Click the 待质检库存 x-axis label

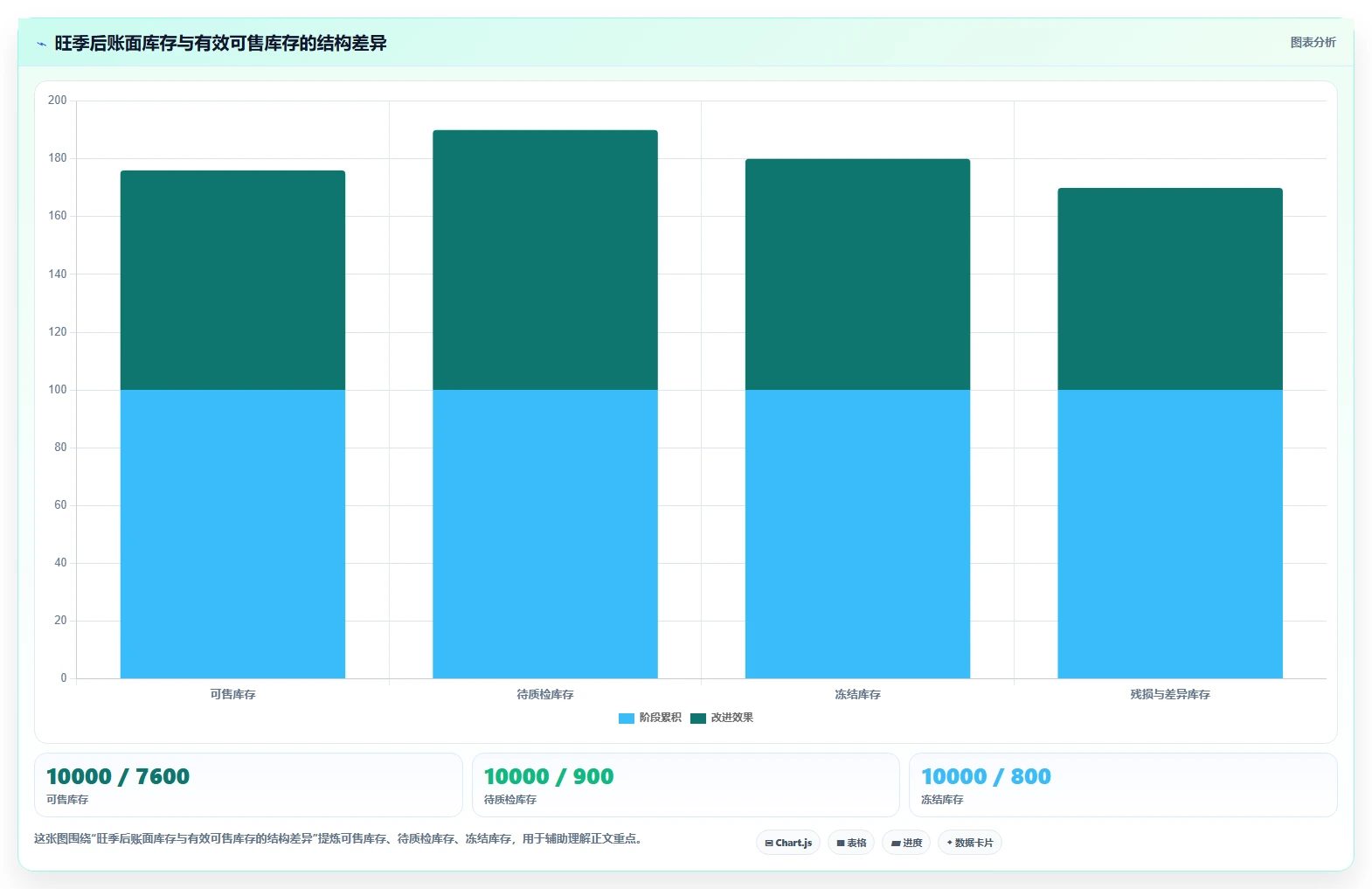coord(545,694)
